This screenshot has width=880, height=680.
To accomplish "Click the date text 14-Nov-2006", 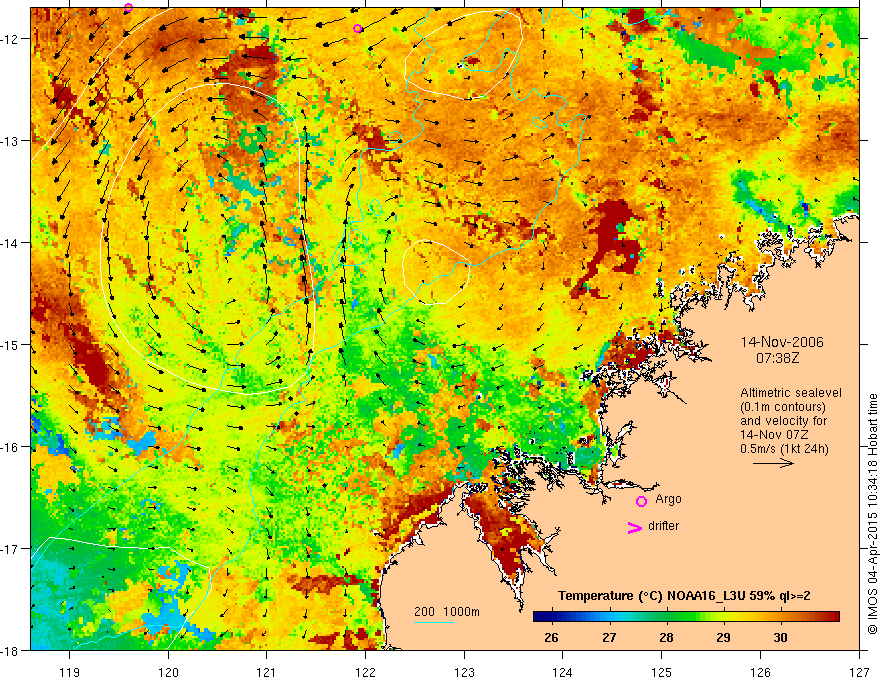I will [x=782, y=342].
